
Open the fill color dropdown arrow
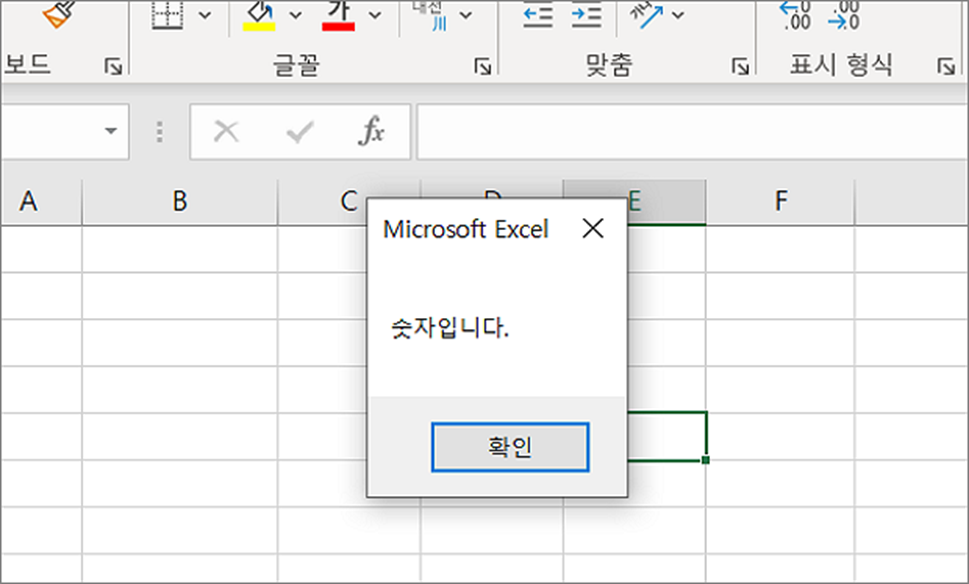point(295,15)
